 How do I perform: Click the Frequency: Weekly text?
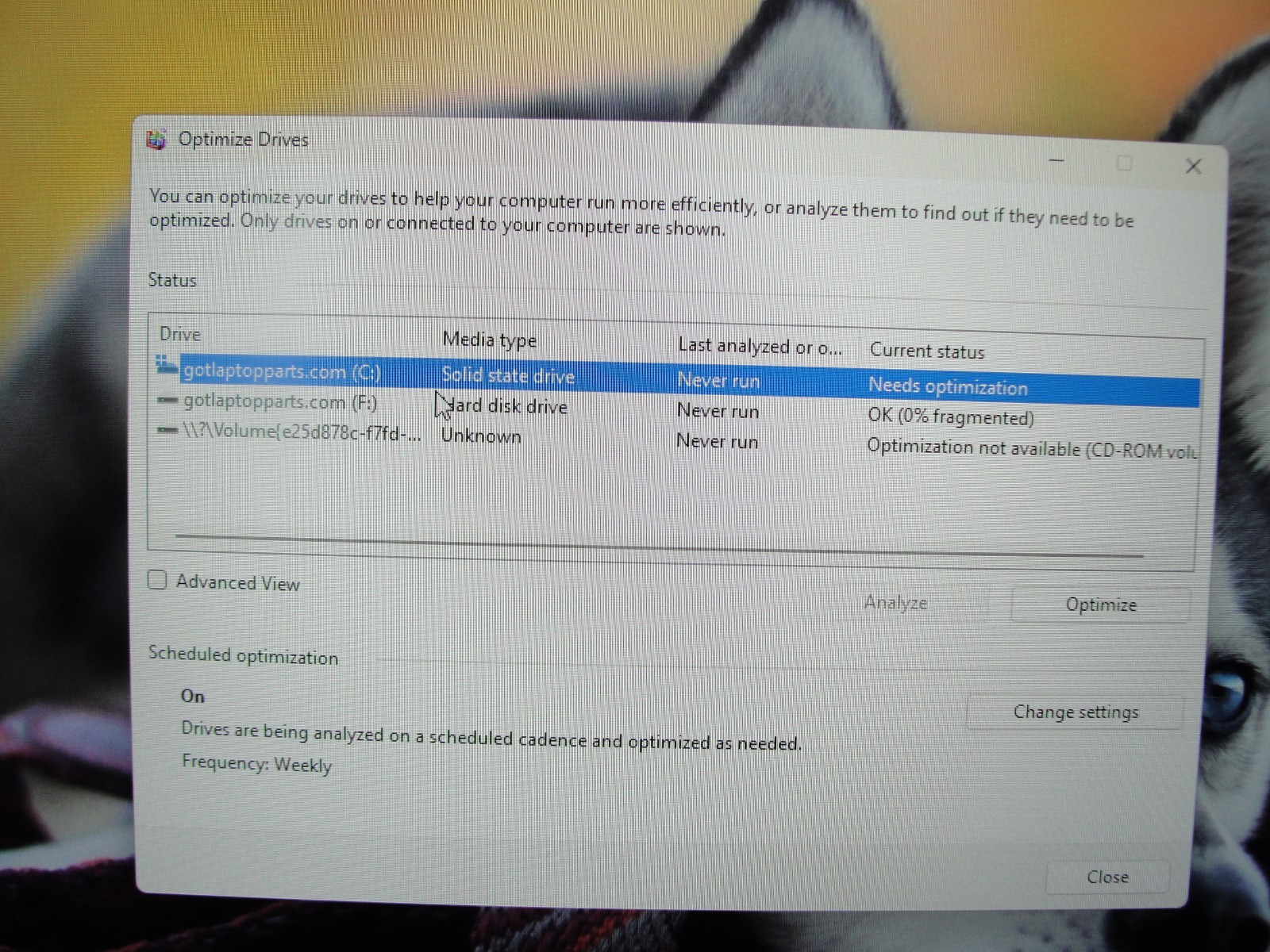point(256,764)
